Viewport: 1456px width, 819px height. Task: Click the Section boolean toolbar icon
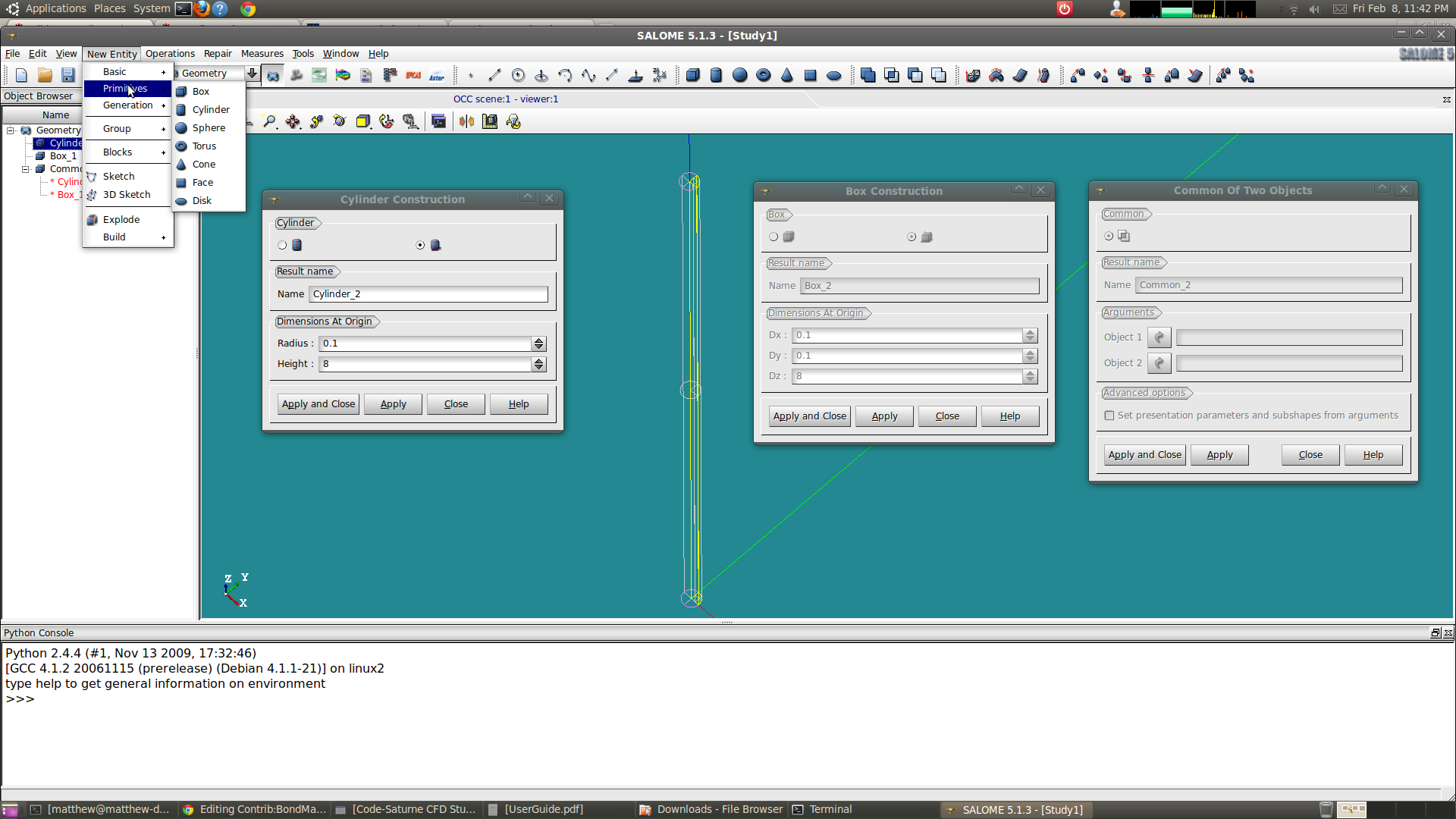point(939,75)
